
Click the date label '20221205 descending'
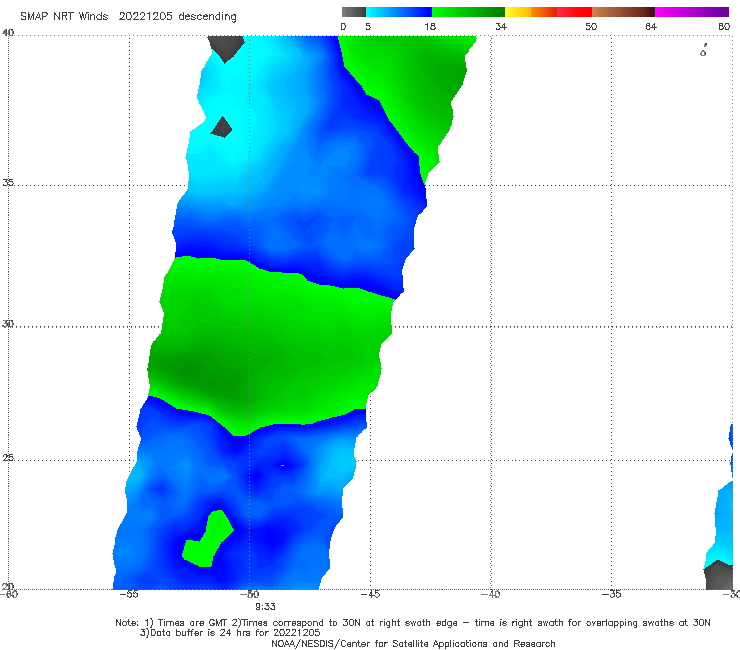click(x=177, y=16)
